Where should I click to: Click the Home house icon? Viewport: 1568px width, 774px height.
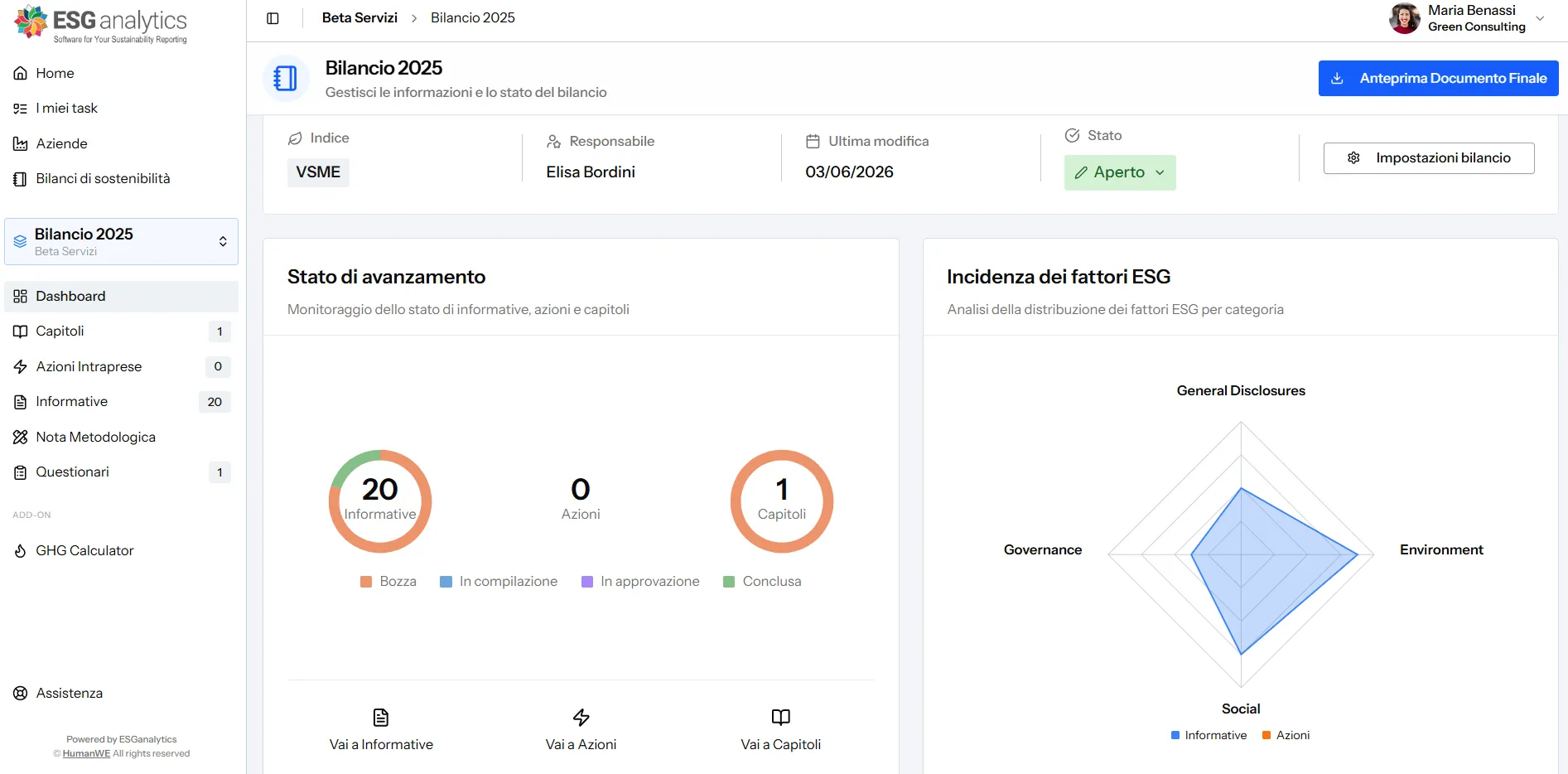click(x=21, y=73)
